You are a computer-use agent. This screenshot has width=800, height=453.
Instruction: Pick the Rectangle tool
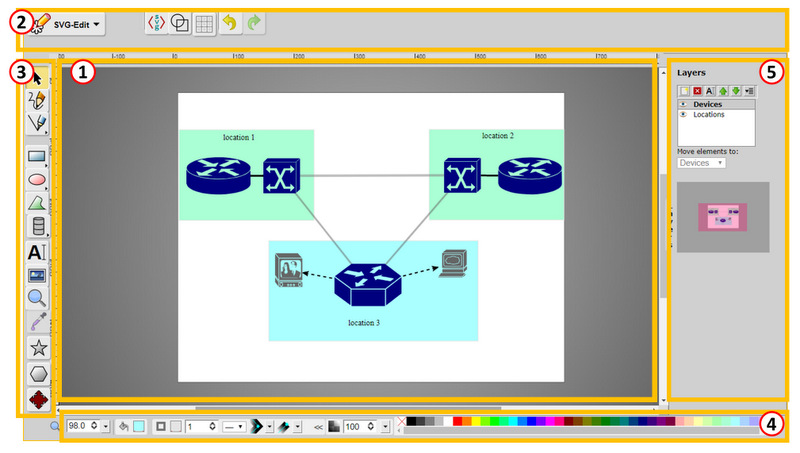(x=38, y=156)
